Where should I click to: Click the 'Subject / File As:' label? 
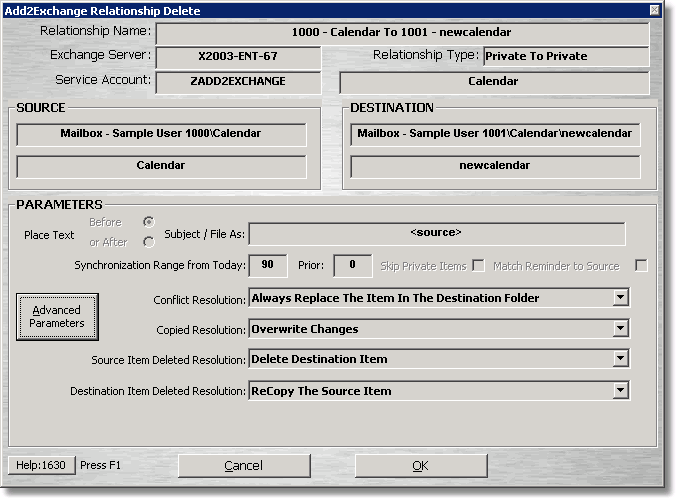(204, 234)
